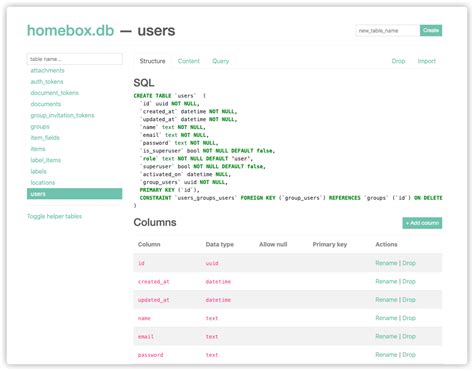474x371 pixels.
Task: Click the Create table button
Action: [x=431, y=30]
